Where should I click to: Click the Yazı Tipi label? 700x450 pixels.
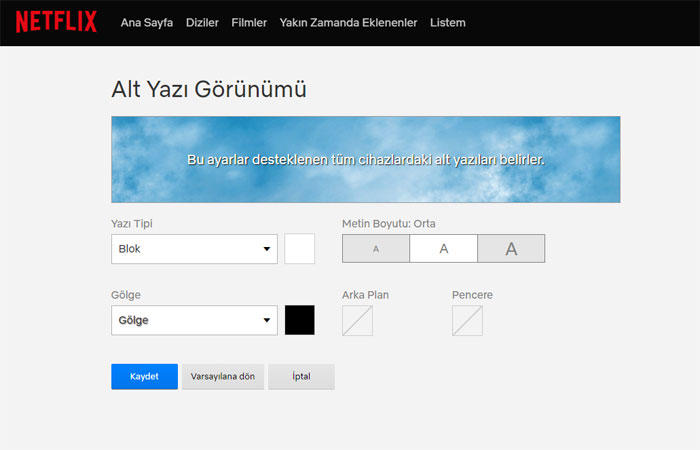tap(132, 224)
